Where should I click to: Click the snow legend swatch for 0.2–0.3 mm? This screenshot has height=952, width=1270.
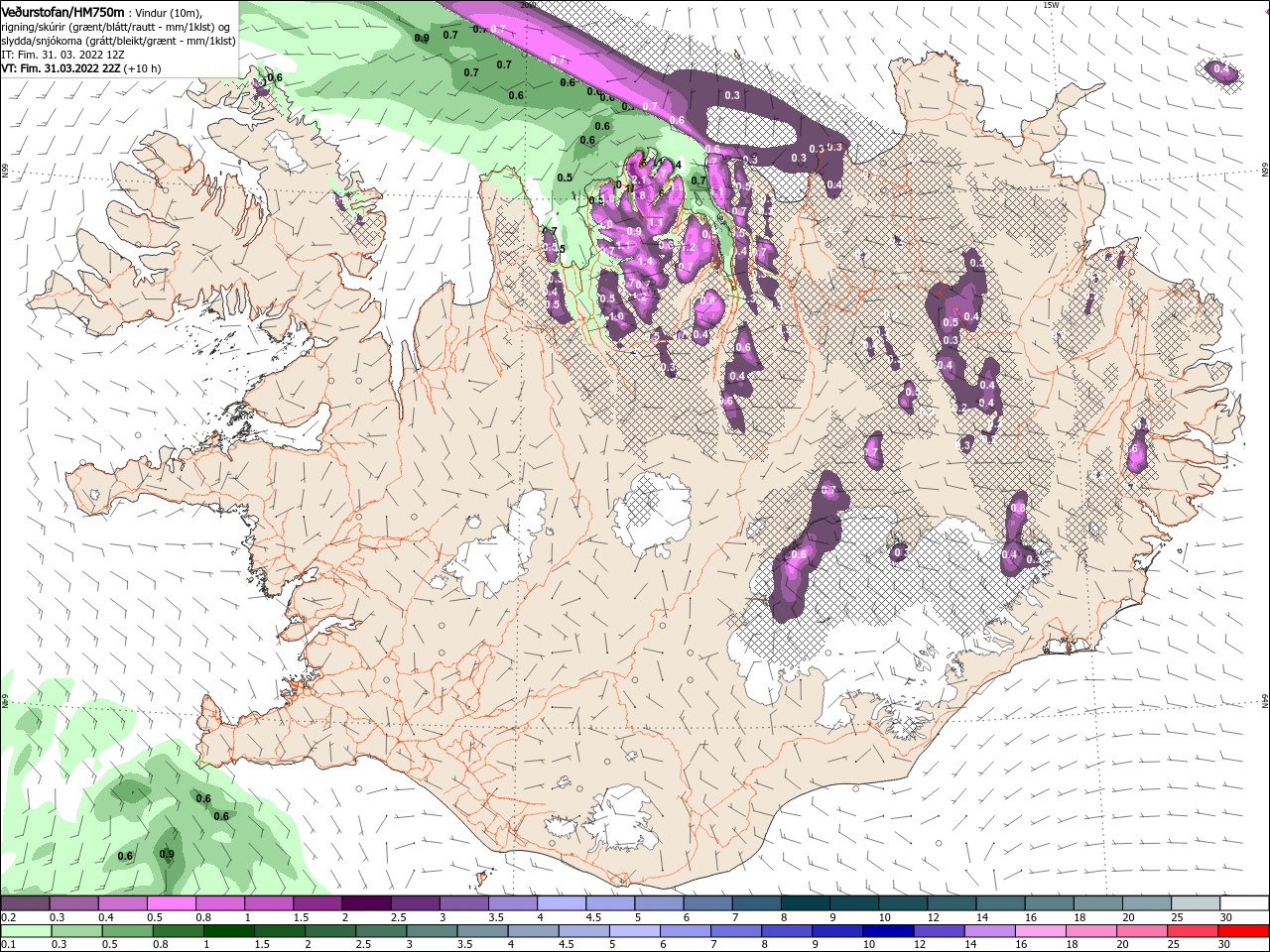pos(25,903)
